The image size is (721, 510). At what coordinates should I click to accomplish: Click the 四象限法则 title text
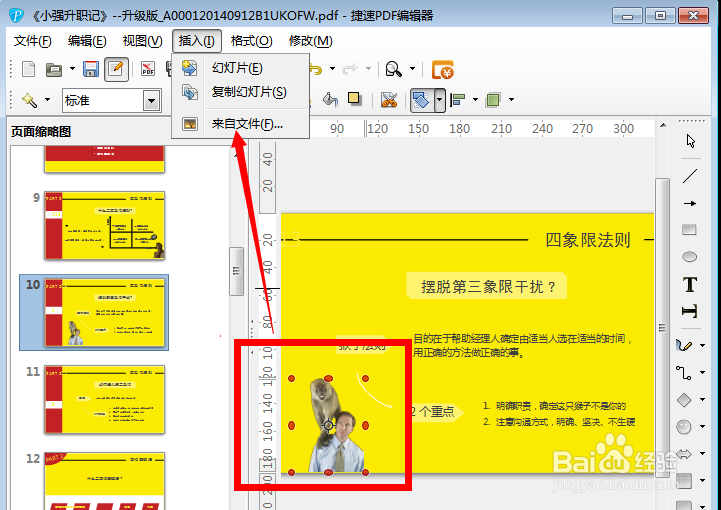tap(588, 240)
